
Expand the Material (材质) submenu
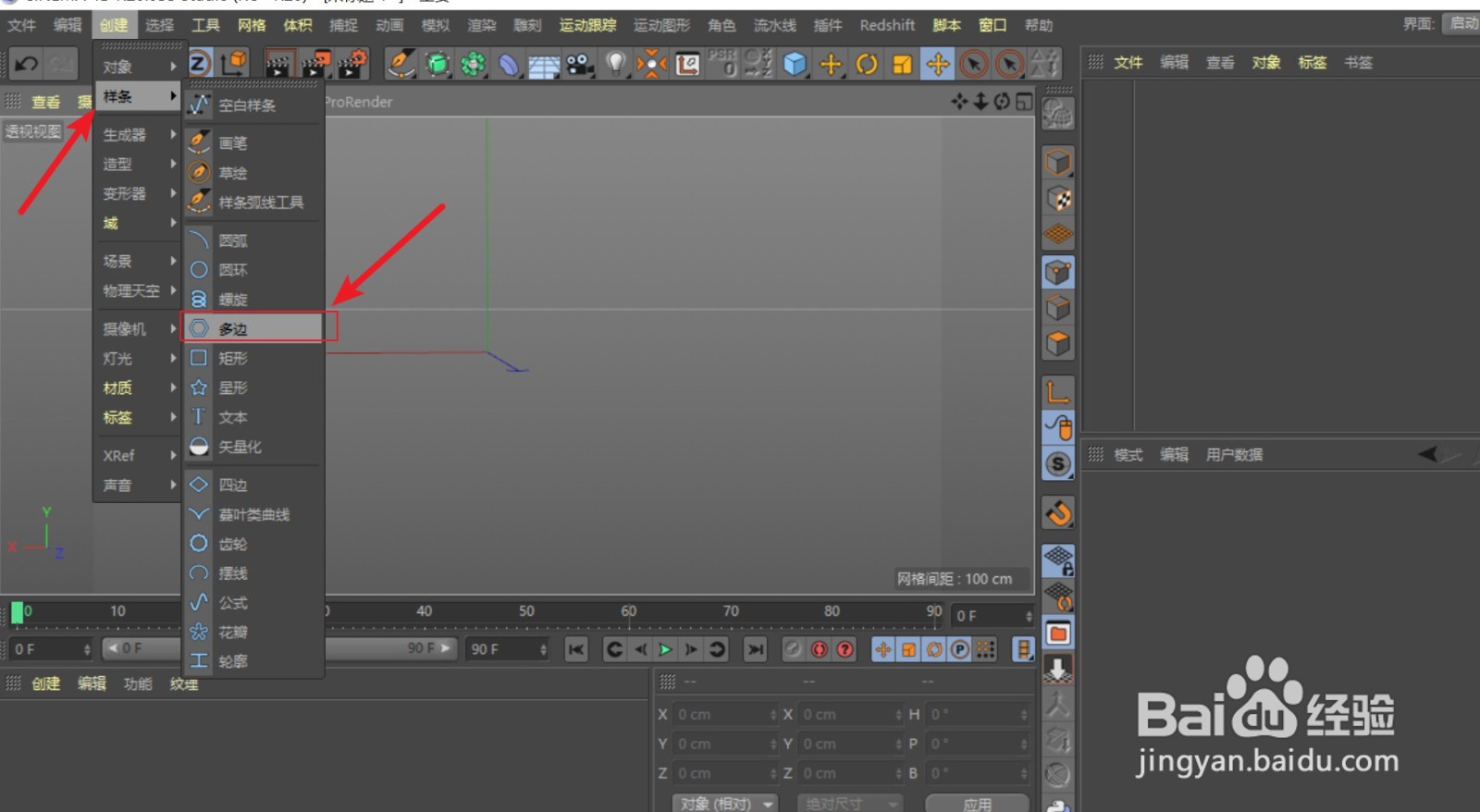click(x=138, y=388)
